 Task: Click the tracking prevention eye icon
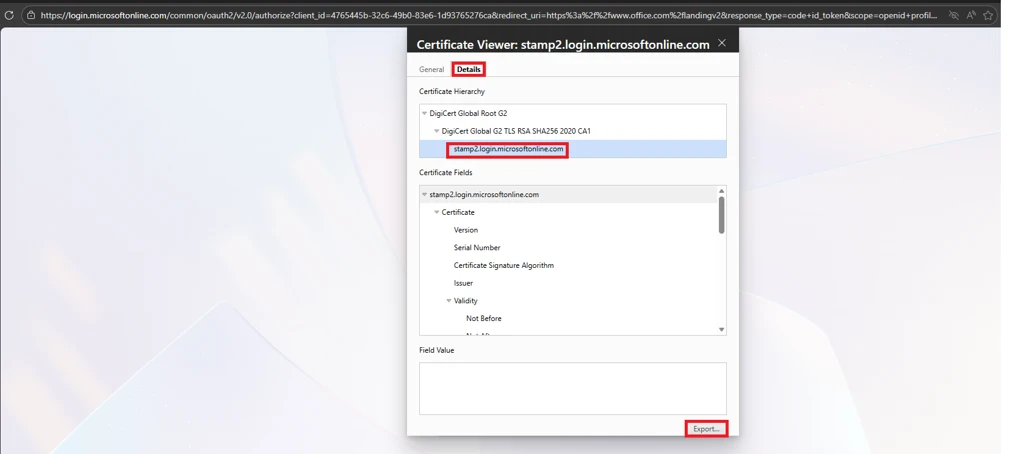pyautogui.click(x=953, y=15)
